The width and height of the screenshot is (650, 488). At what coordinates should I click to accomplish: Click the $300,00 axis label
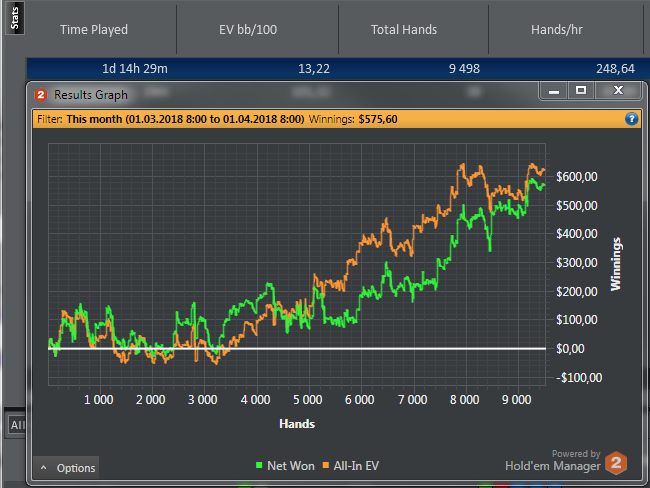(577, 263)
